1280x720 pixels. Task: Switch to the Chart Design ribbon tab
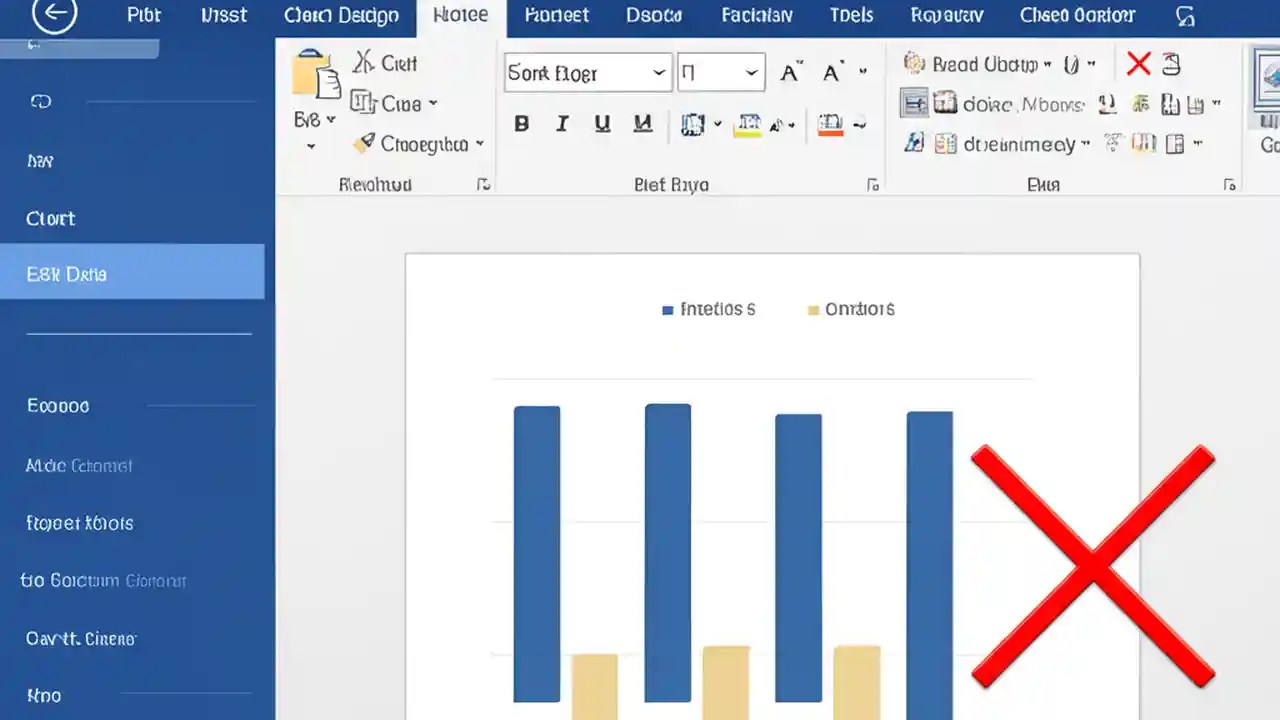[x=341, y=15]
